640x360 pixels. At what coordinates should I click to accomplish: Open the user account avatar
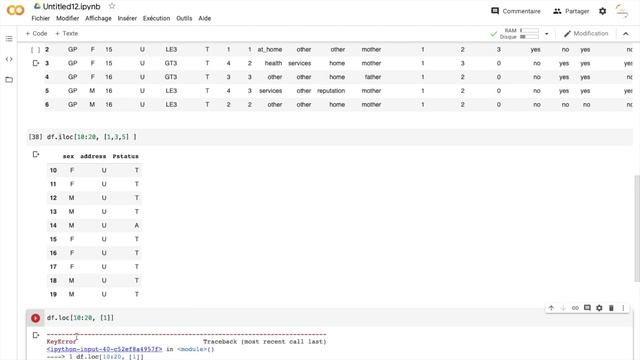622,11
